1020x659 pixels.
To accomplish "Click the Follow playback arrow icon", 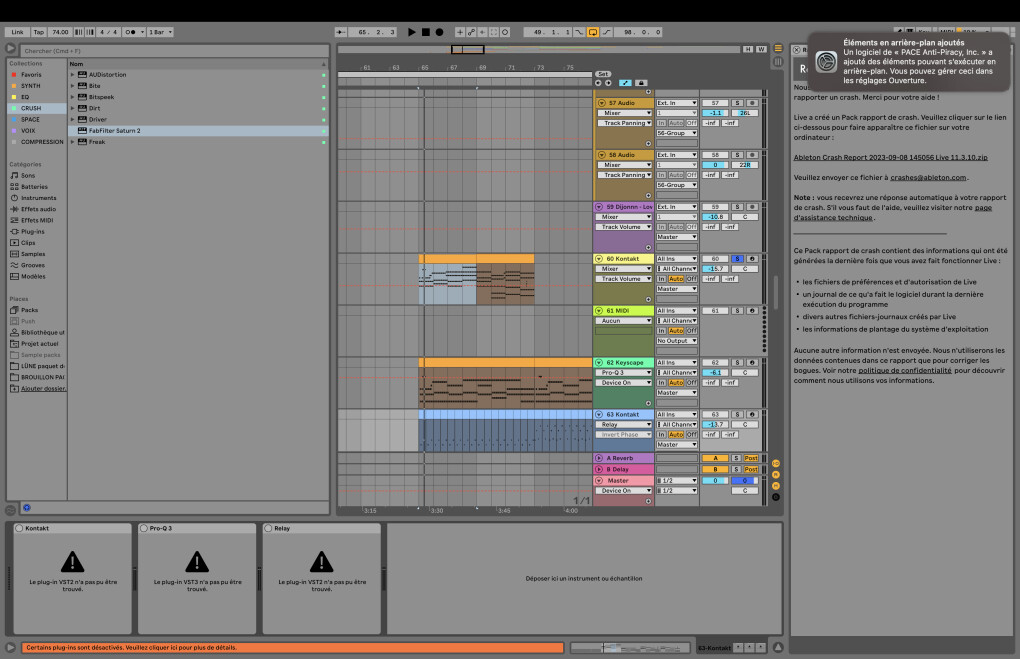I will [340, 32].
